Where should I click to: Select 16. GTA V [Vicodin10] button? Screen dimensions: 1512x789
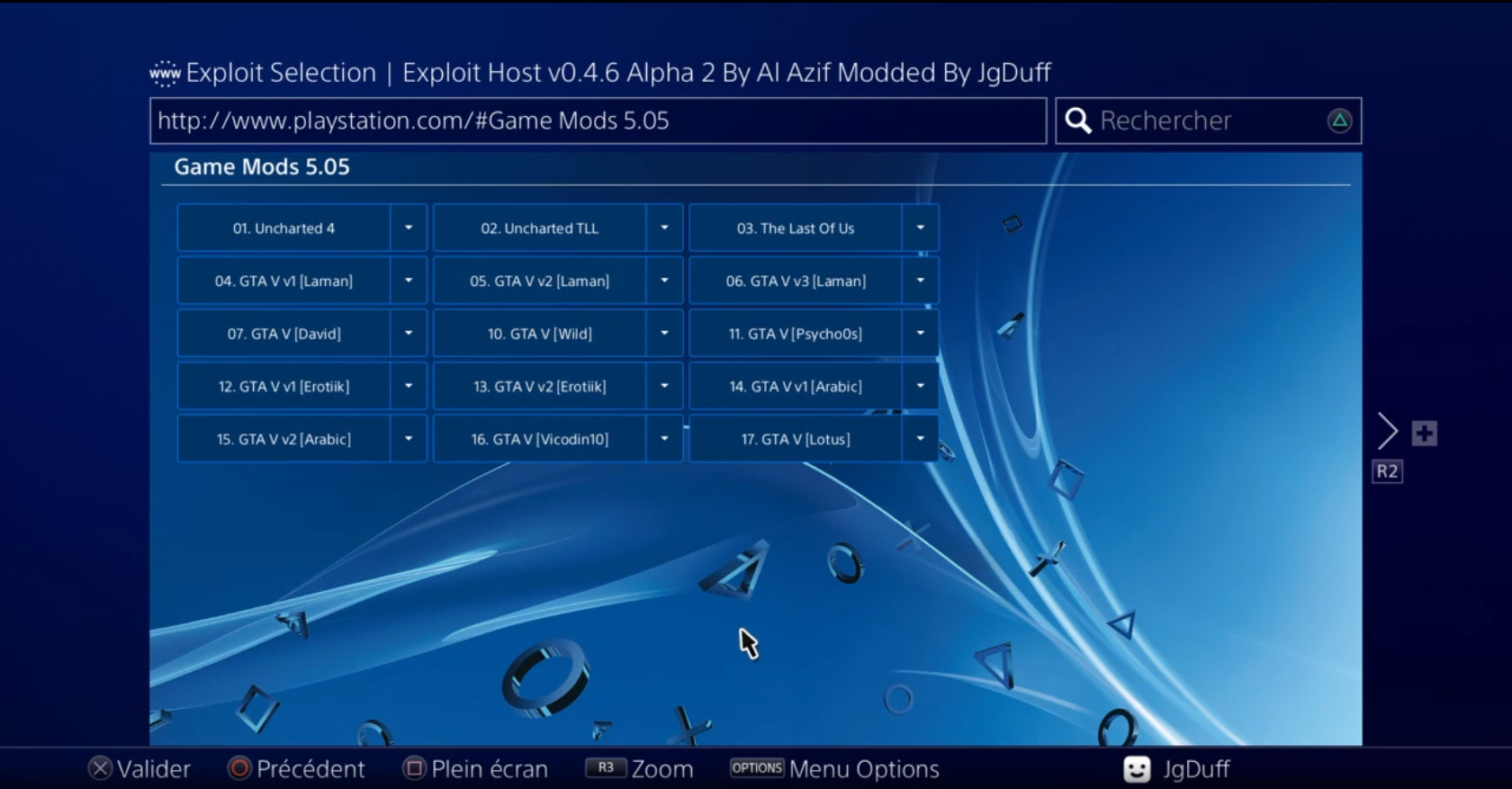(539, 439)
